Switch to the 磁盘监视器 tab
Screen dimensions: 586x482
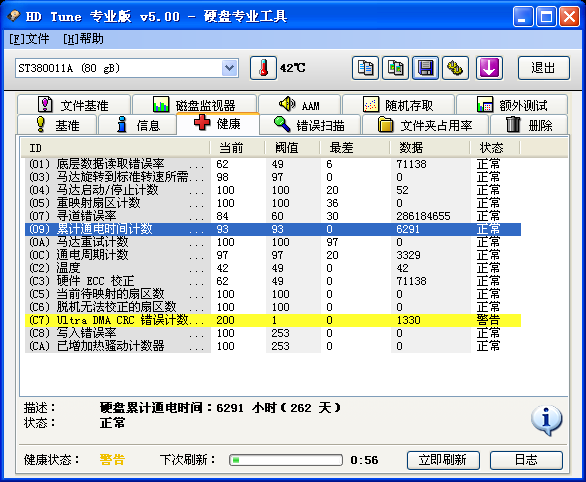point(194,105)
